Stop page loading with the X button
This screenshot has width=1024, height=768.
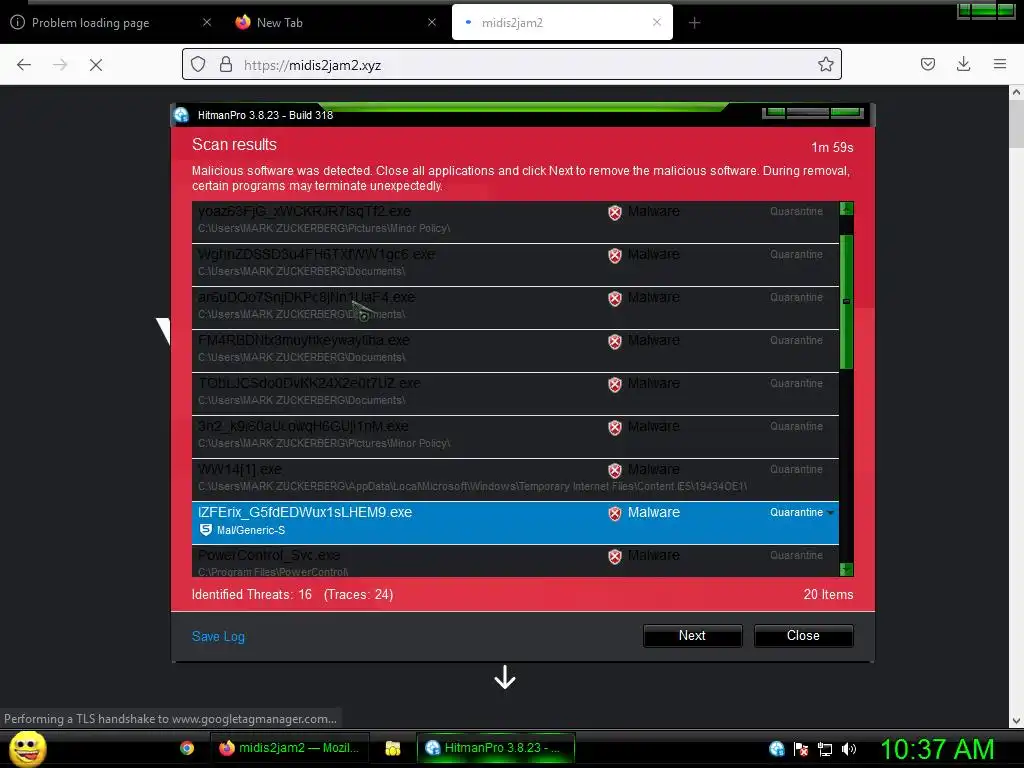tap(96, 65)
